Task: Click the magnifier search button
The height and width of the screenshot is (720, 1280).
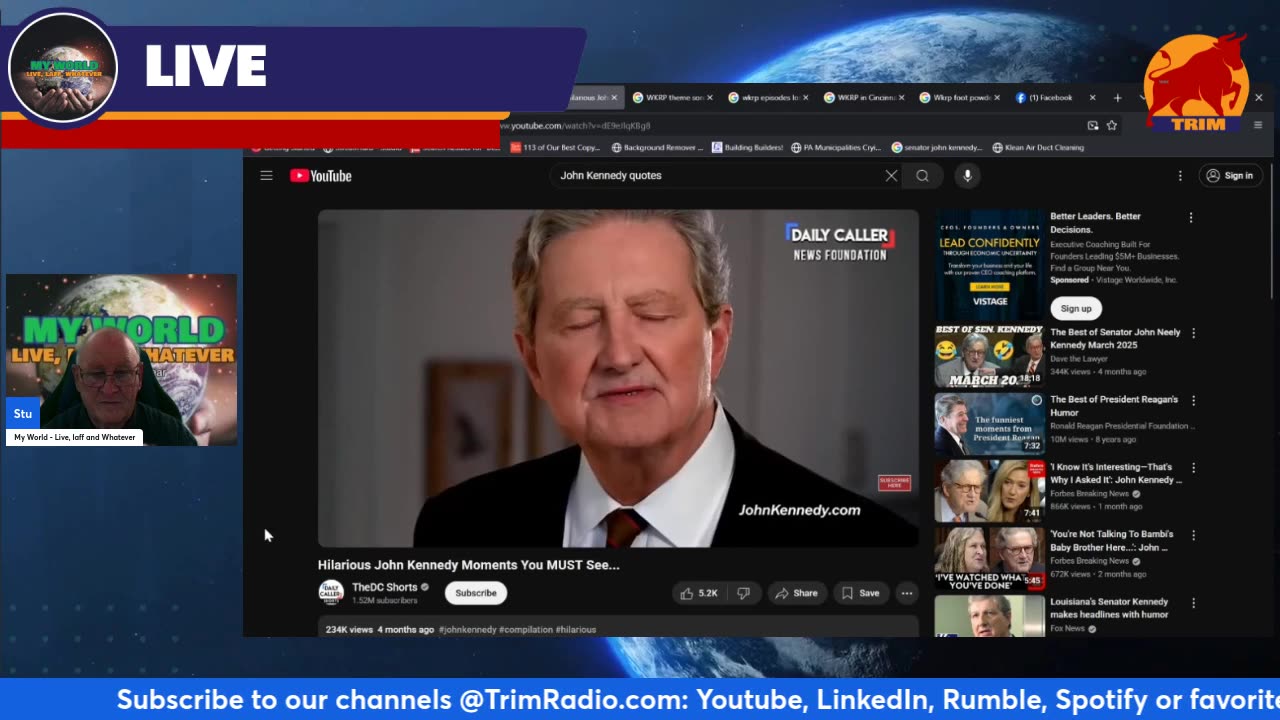Action: (x=922, y=176)
